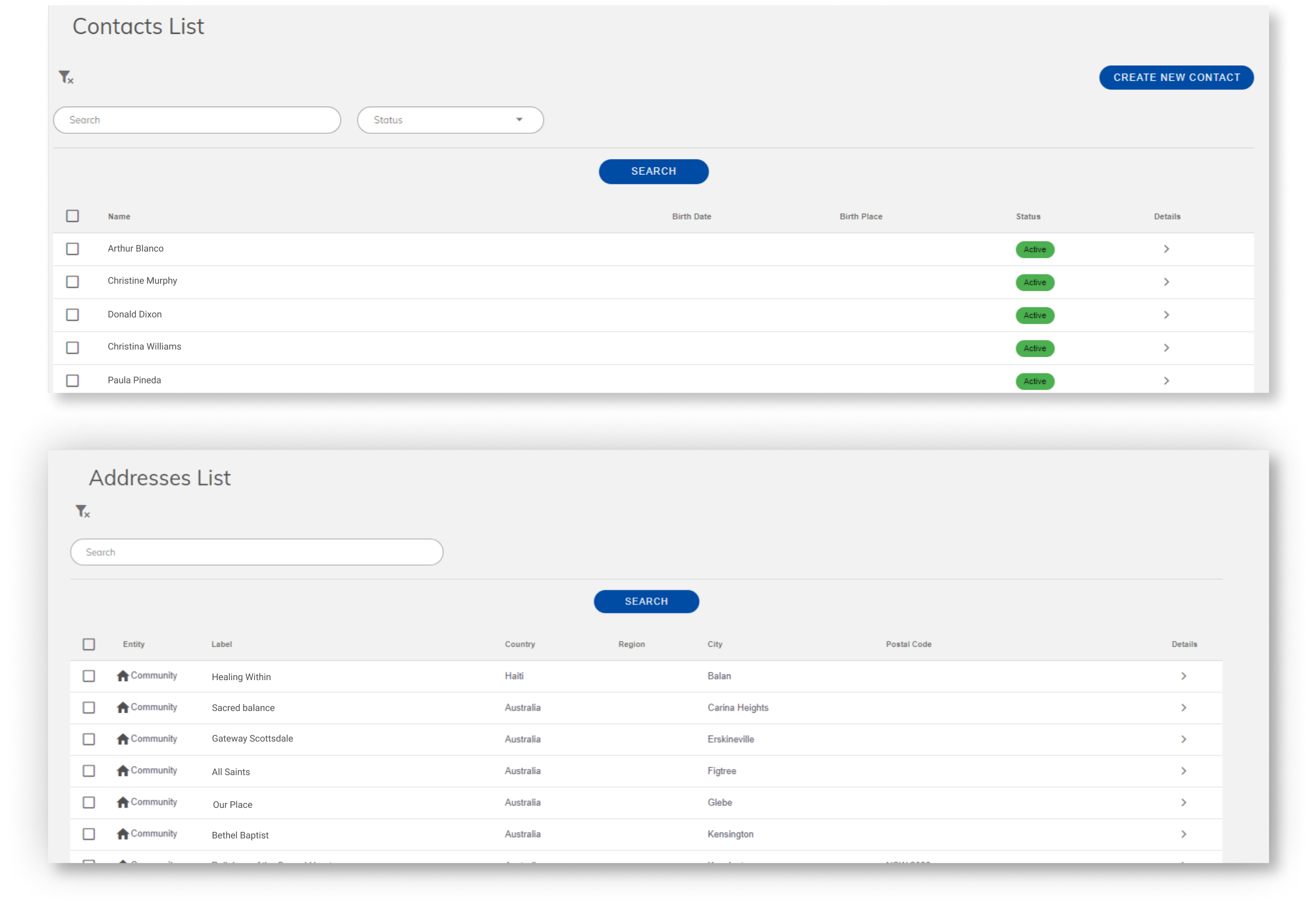This screenshot has width=1316, height=911.
Task: Click the Community home icon beside Bethel Baptist
Action: coord(123,833)
